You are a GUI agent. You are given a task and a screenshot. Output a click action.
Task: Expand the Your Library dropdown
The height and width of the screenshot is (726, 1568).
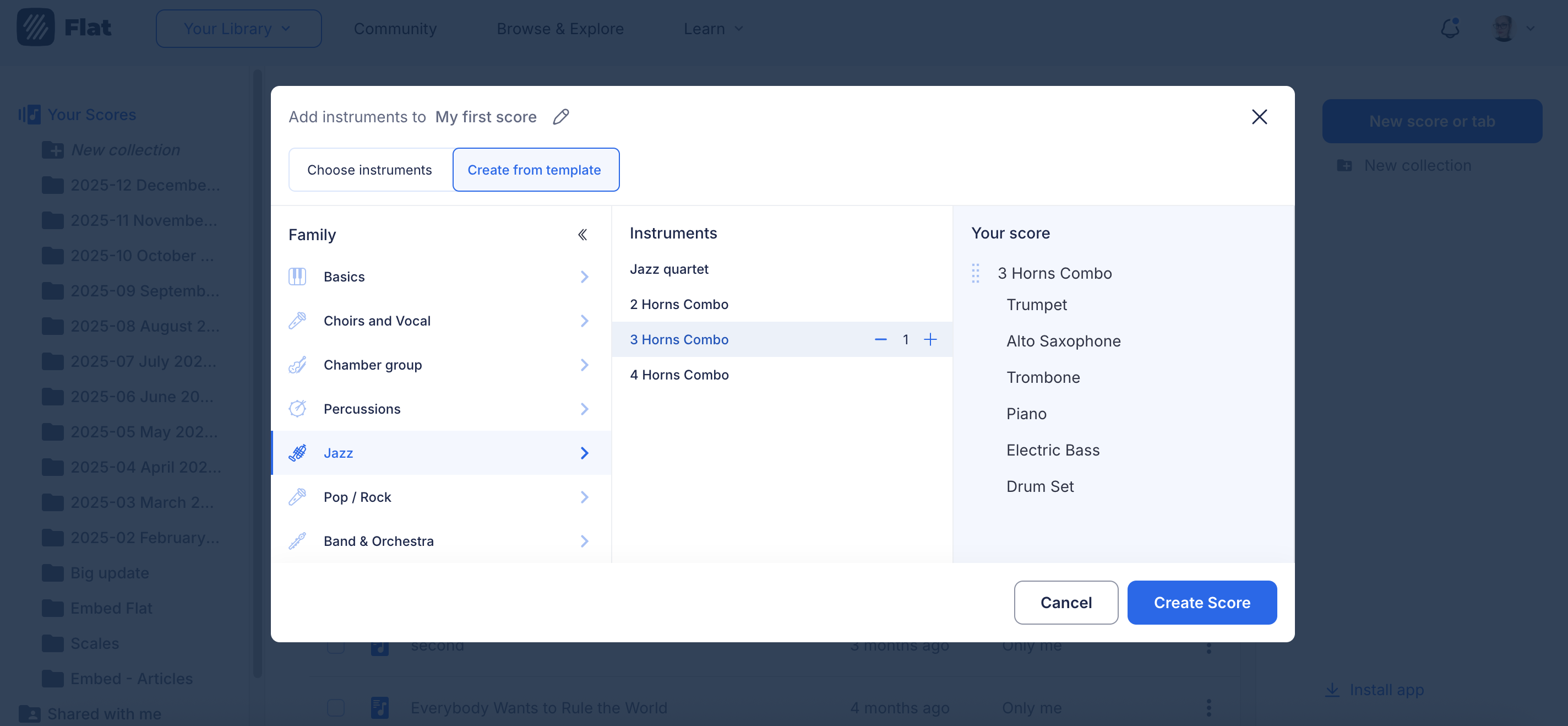pos(238,28)
